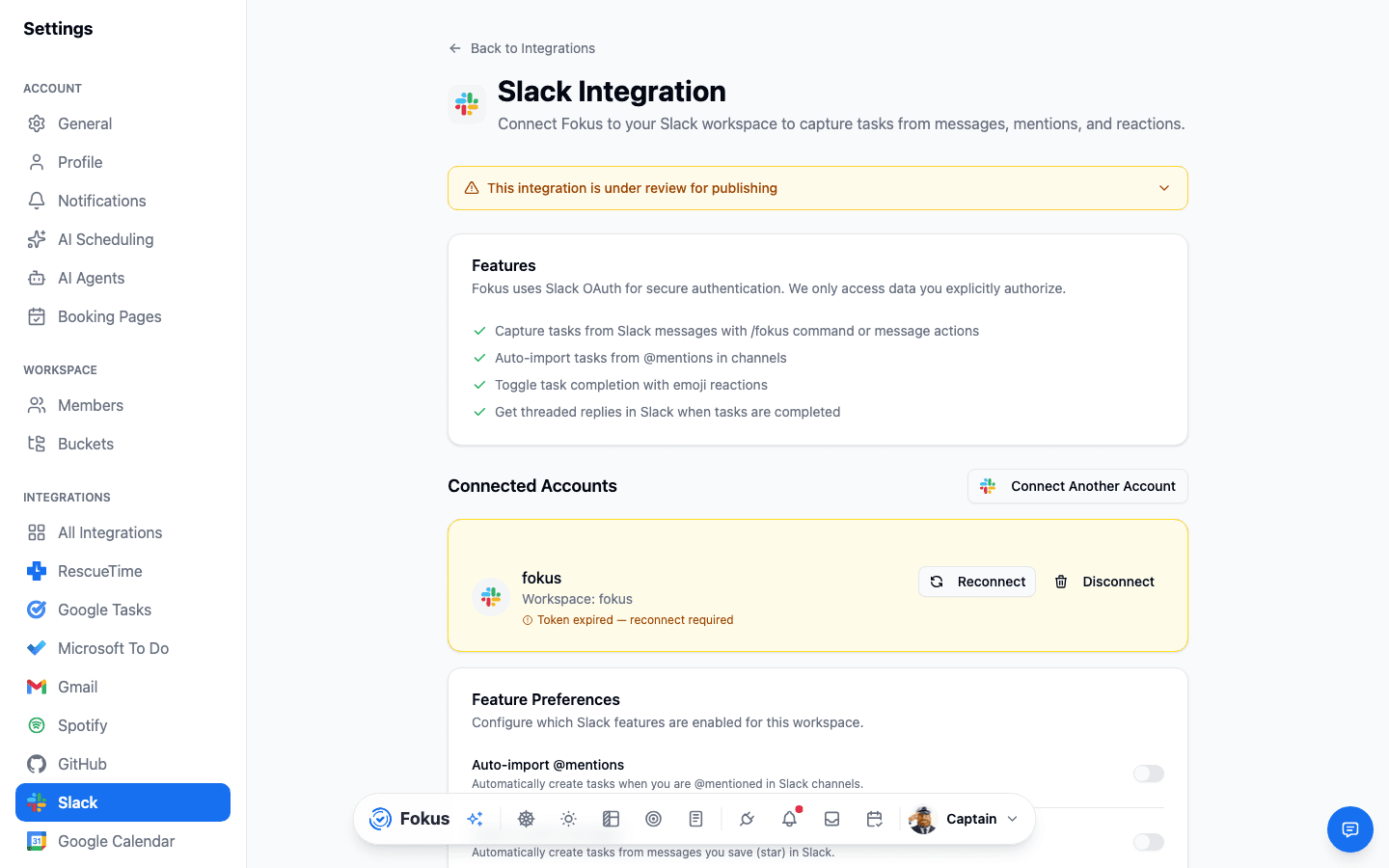Click the calendar check icon in dock

(874, 819)
